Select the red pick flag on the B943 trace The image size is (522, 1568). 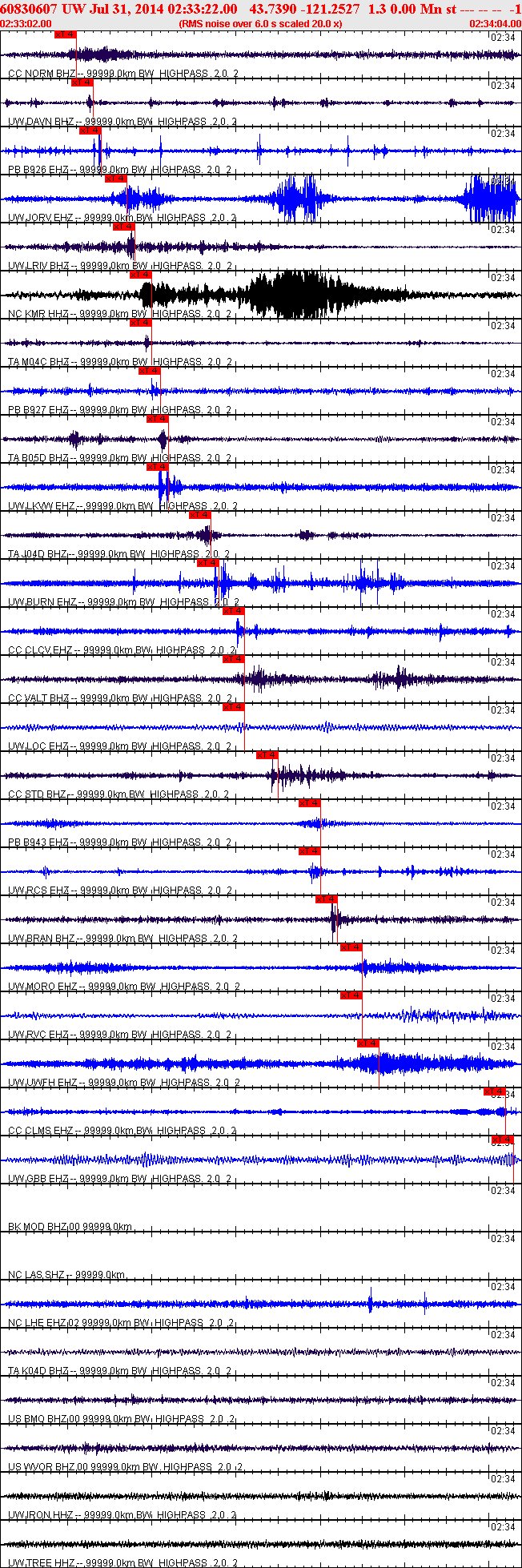pos(309,803)
